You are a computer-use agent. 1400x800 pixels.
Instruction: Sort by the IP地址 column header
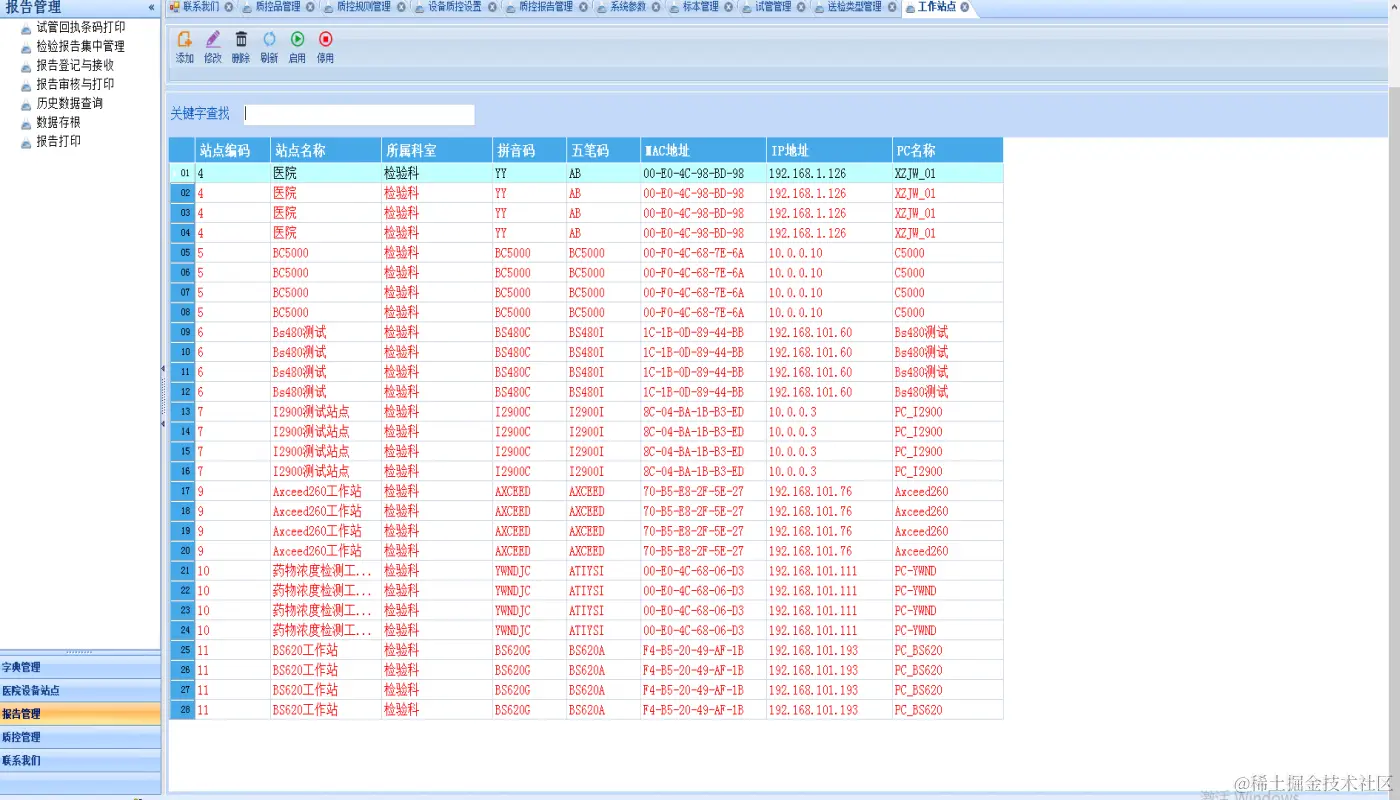click(x=829, y=150)
